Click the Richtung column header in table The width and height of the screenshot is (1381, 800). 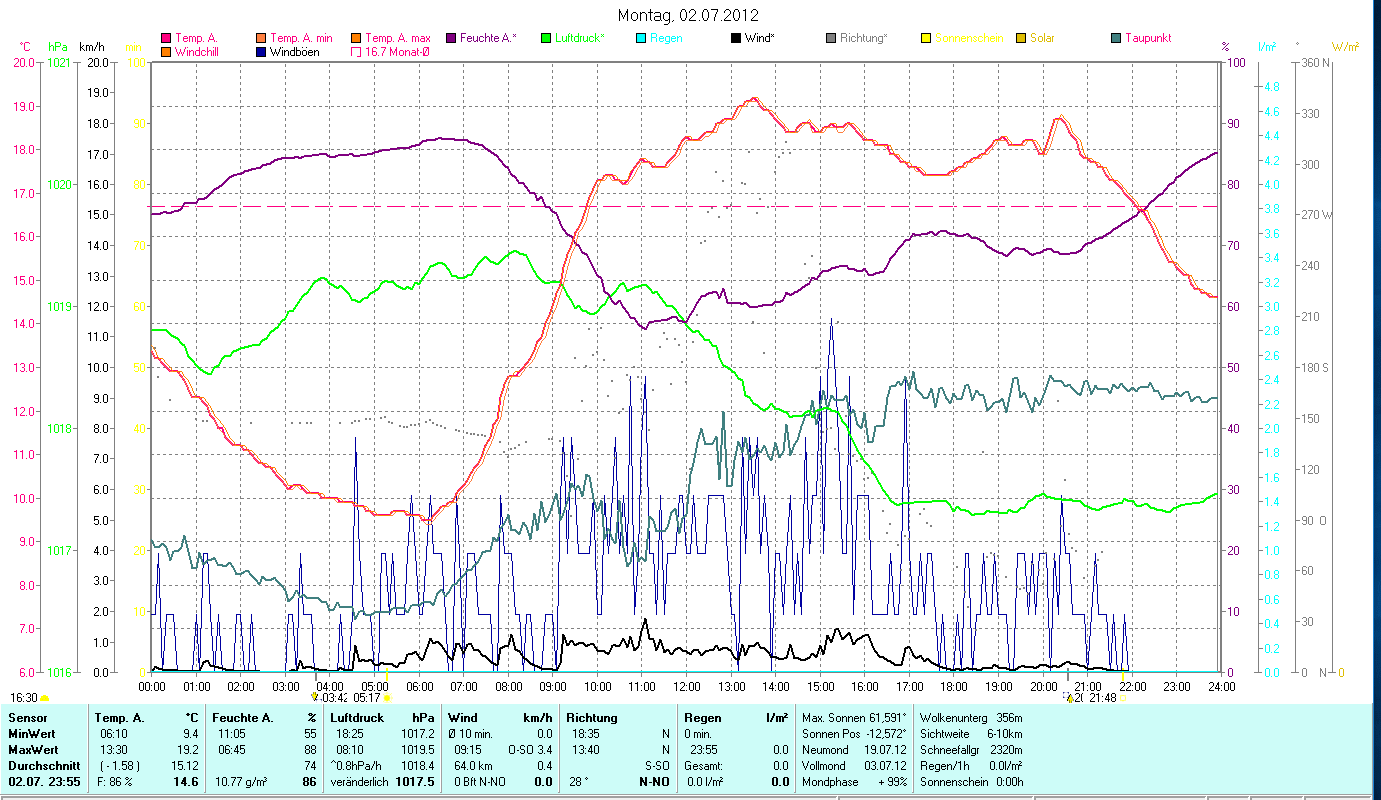592,718
